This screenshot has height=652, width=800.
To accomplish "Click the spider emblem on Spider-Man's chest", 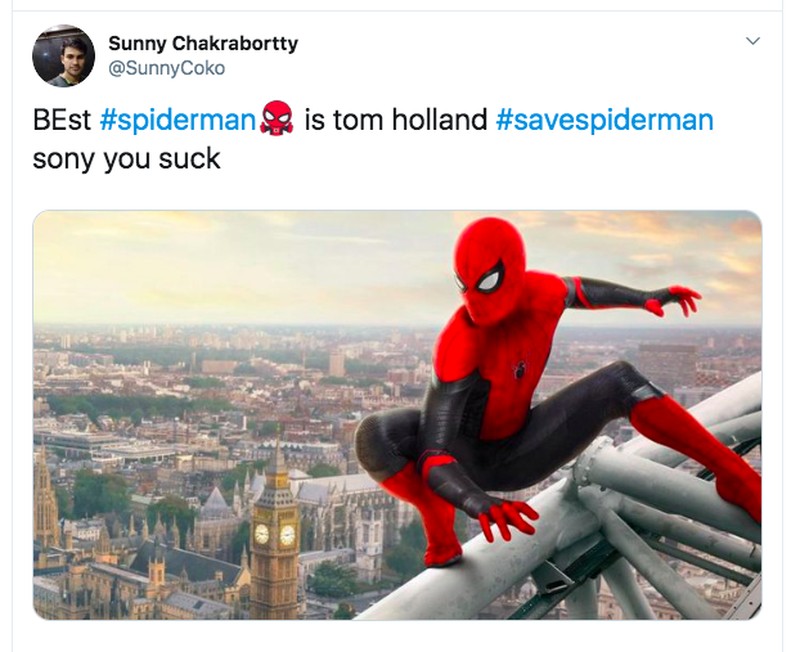I will (x=520, y=370).
